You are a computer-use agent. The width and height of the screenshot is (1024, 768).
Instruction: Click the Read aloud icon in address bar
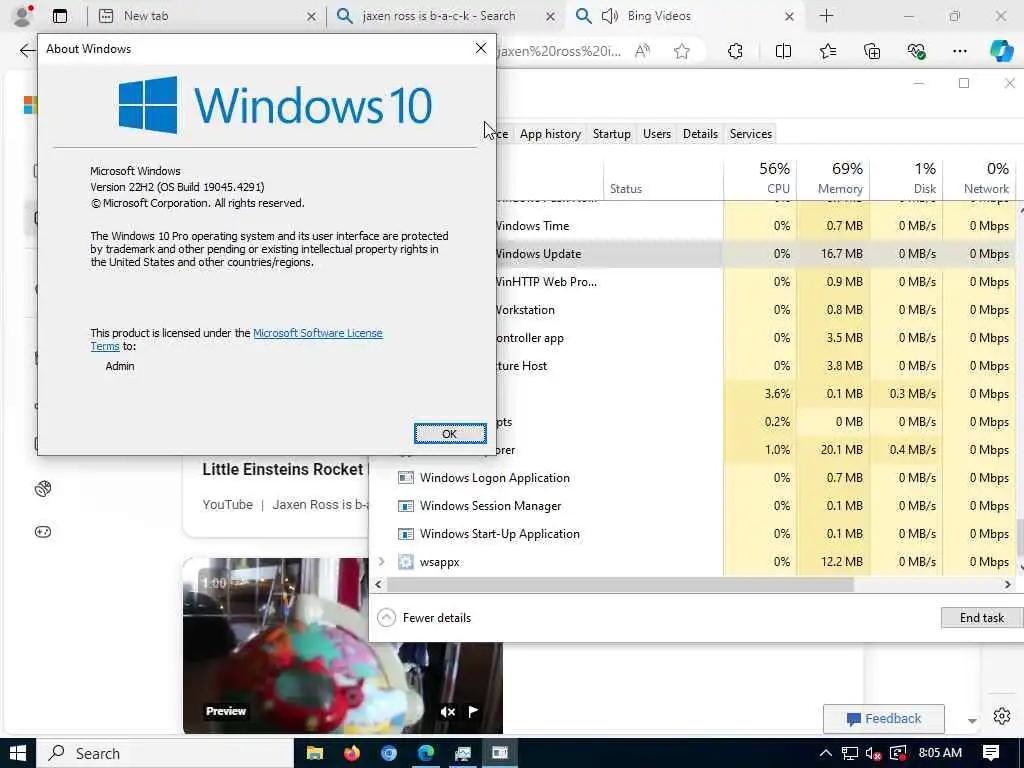(643, 51)
